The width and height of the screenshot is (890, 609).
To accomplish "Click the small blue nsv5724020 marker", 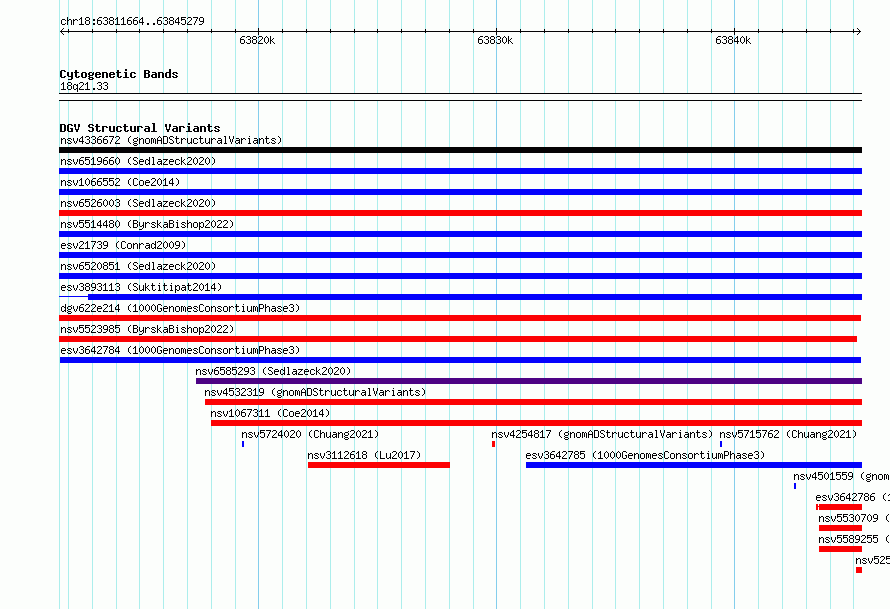I will click(243, 444).
